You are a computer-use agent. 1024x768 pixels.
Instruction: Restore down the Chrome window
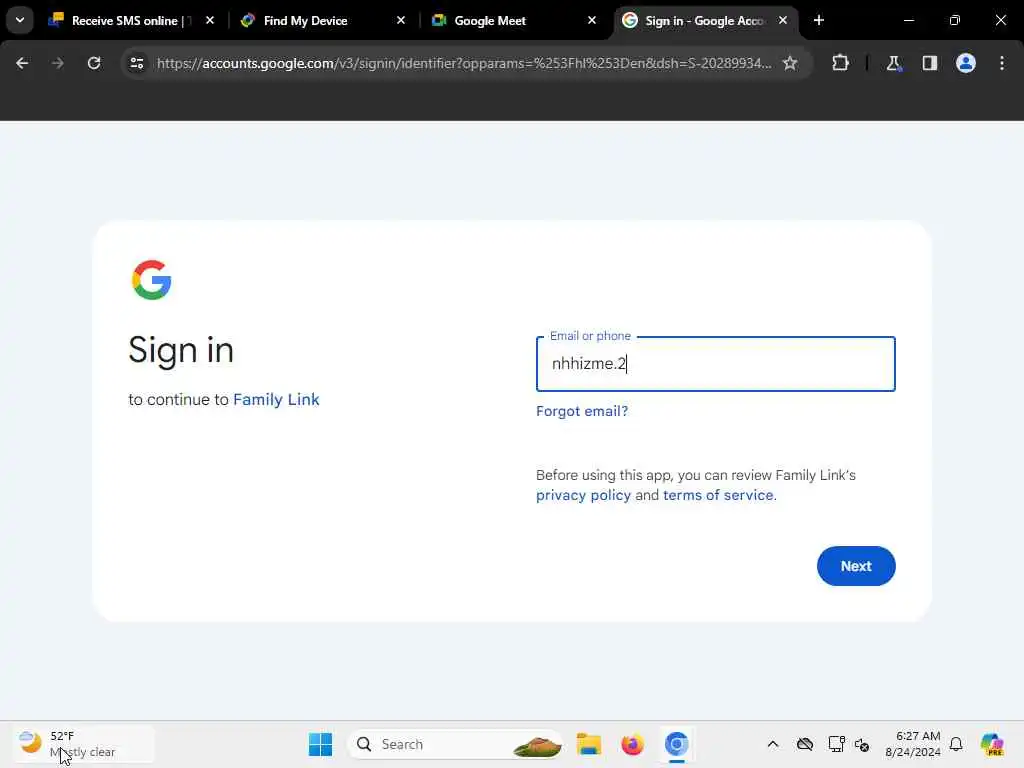tap(955, 20)
